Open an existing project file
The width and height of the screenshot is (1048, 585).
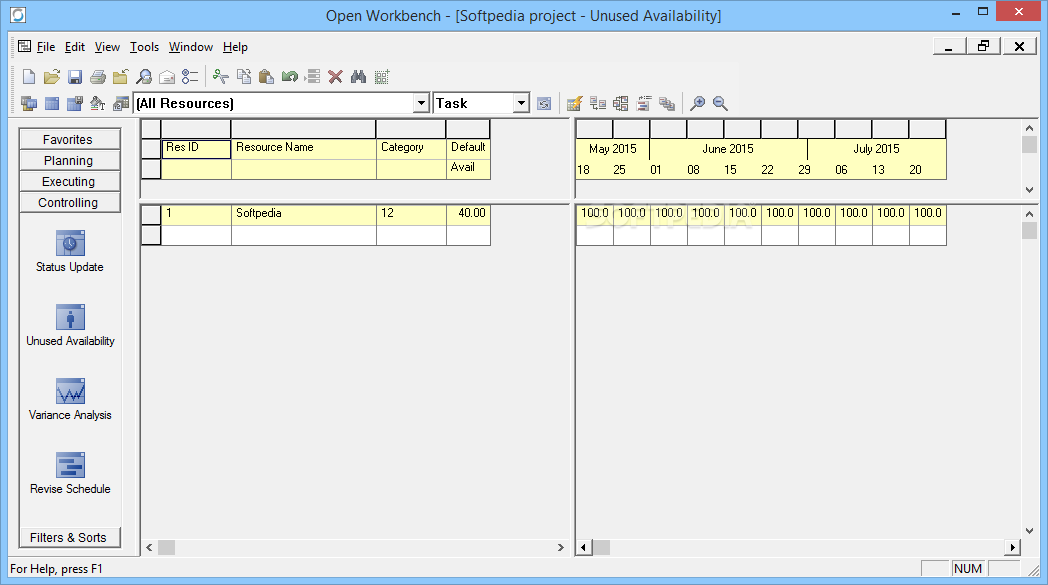pyautogui.click(x=51, y=77)
